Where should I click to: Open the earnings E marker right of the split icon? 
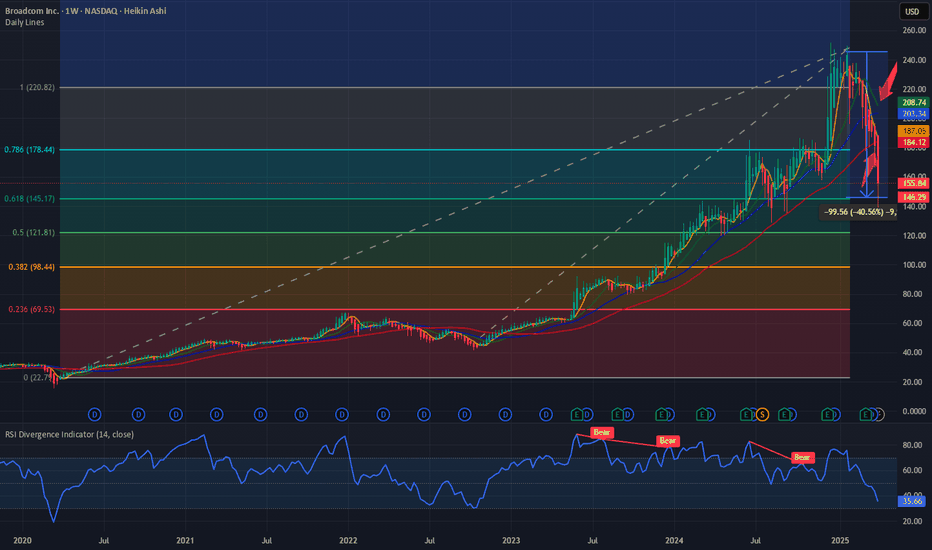pyautogui.click(x=785, y=414)
